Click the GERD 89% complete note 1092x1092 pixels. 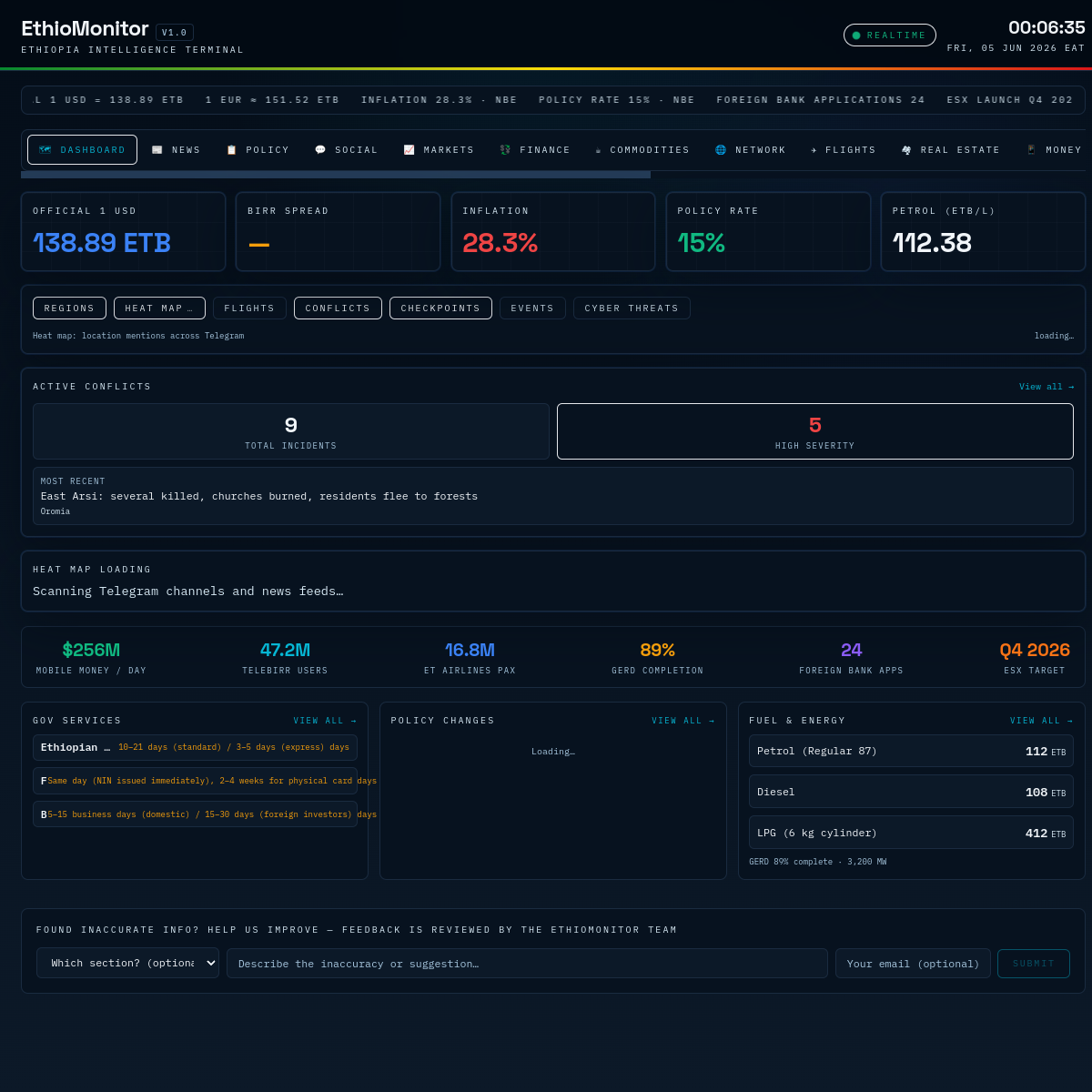pyautogui.click(x=817, y=862)
